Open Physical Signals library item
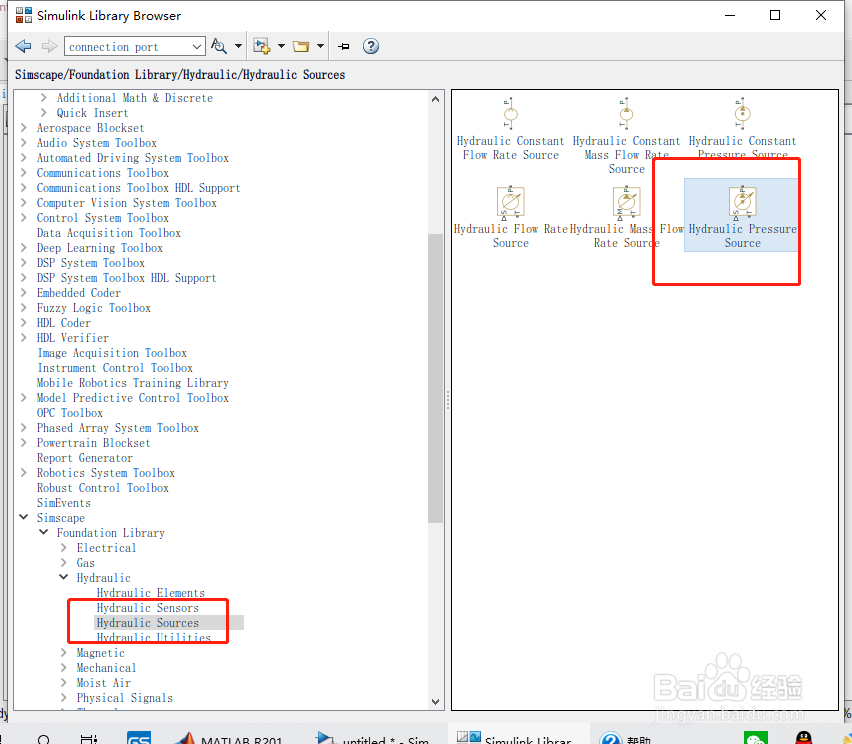Screen dimensions: 852x744 pyautogui.click(x=124, y=698)
